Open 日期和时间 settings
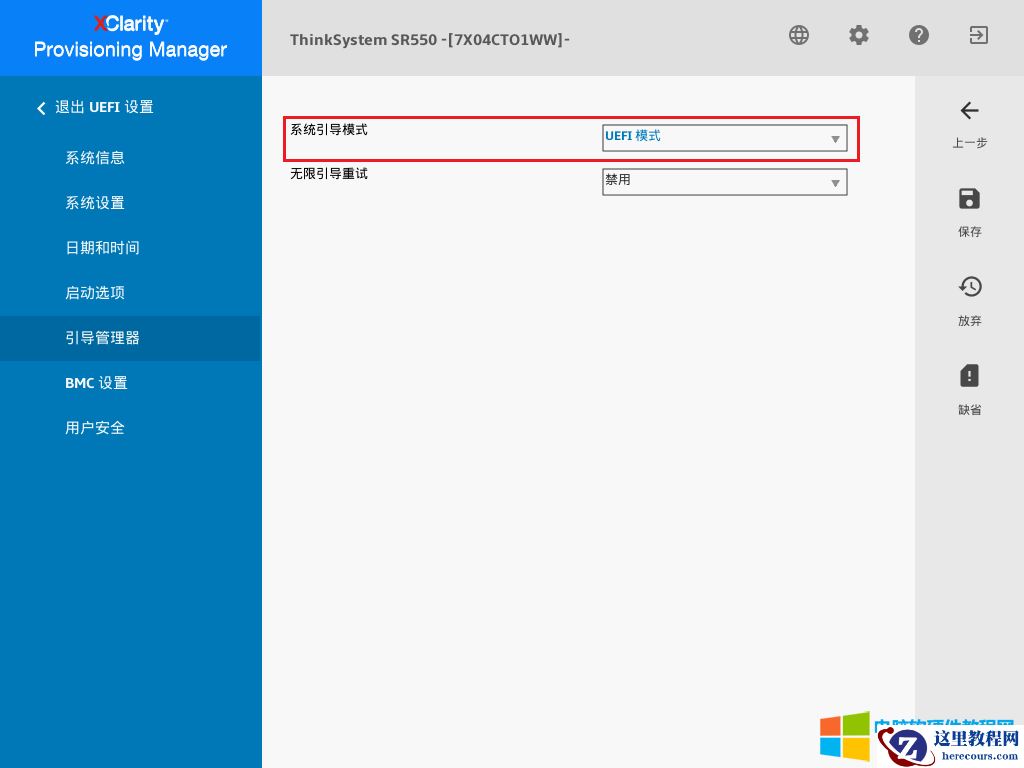 point(101,247)
